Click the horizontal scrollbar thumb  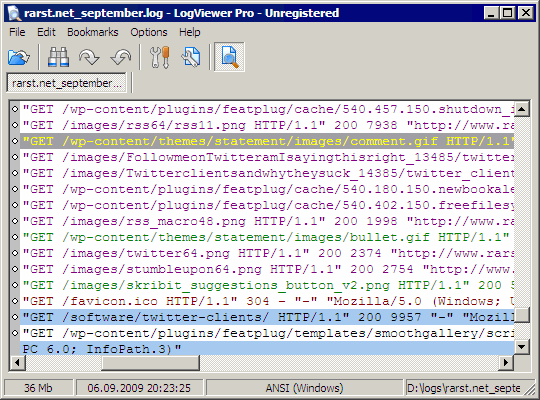(150, 362)
